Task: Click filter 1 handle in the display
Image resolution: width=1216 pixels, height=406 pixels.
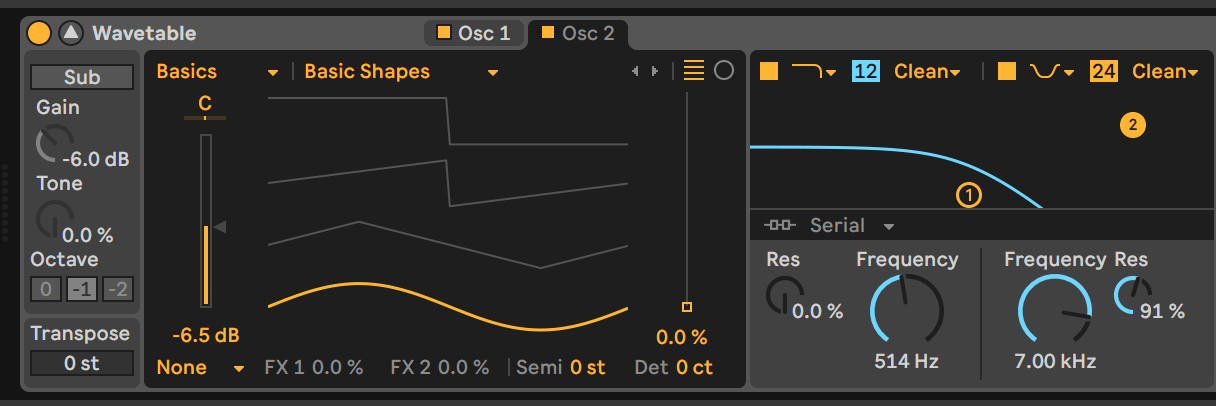Action: click(968, 195)
